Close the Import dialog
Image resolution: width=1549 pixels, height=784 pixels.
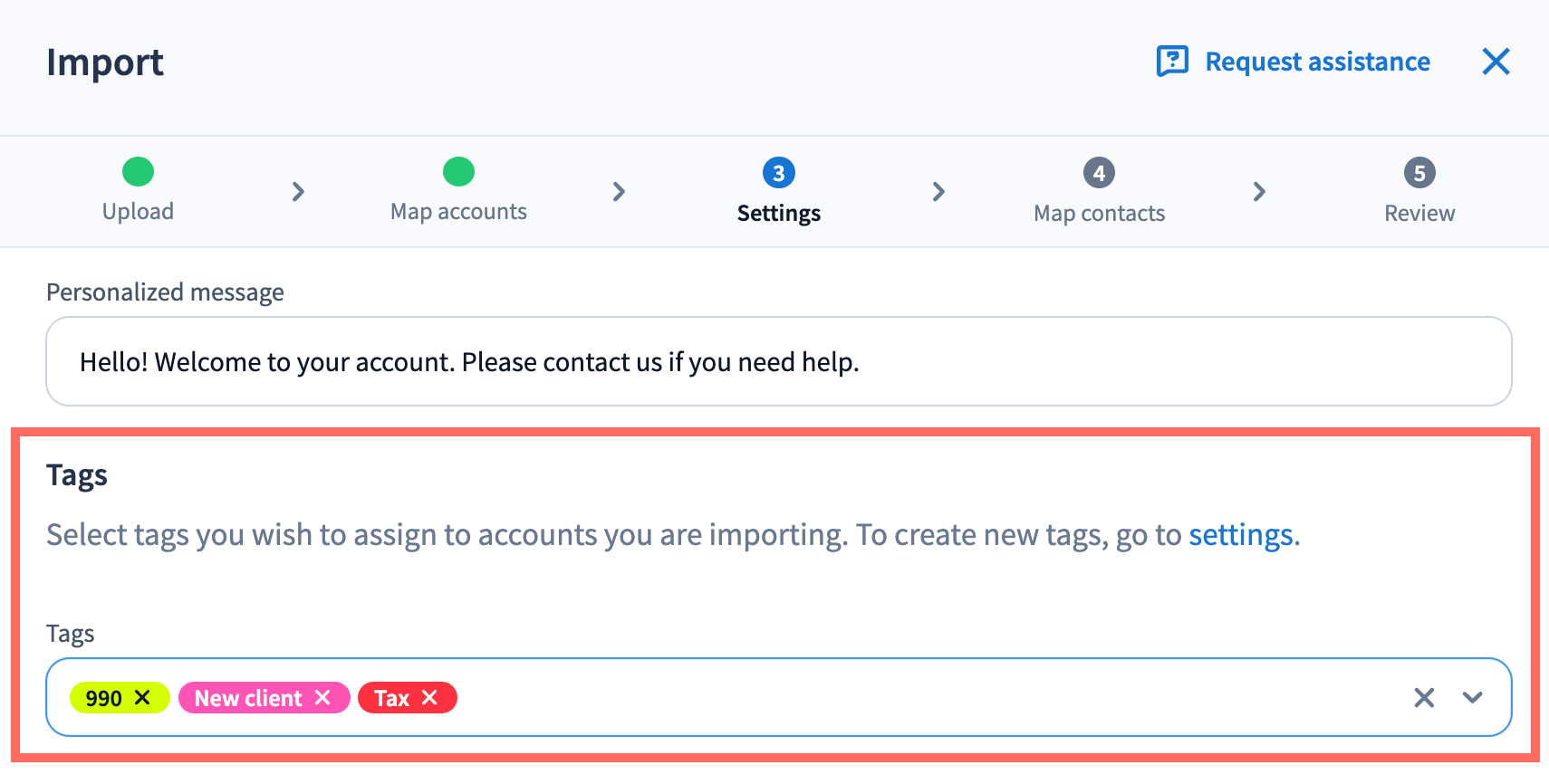(x=1496, y=62)
